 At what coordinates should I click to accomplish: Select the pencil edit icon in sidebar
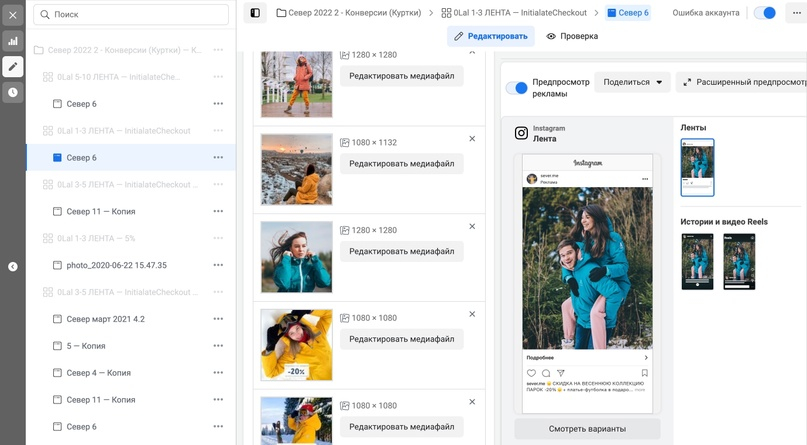pyautogui.click(x=12, y=67)
